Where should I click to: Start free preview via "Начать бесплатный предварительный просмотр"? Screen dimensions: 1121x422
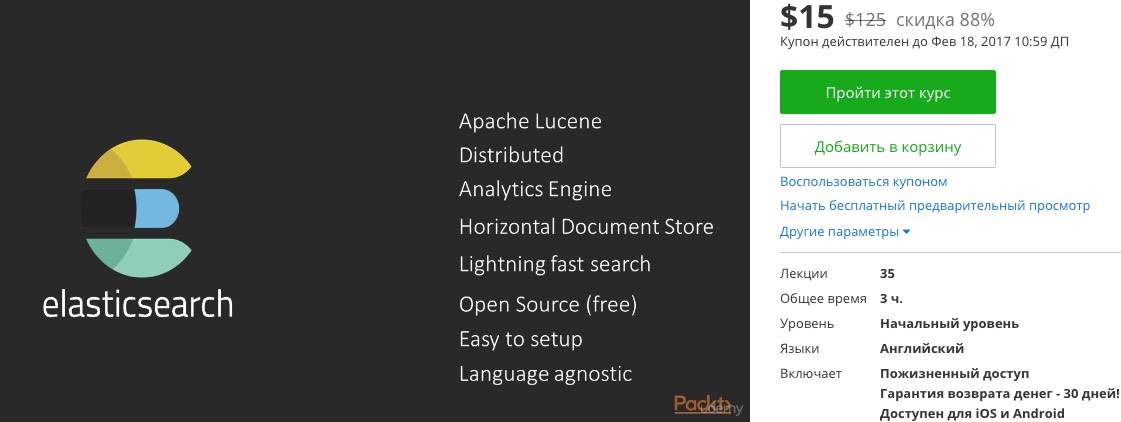[934, 206]
